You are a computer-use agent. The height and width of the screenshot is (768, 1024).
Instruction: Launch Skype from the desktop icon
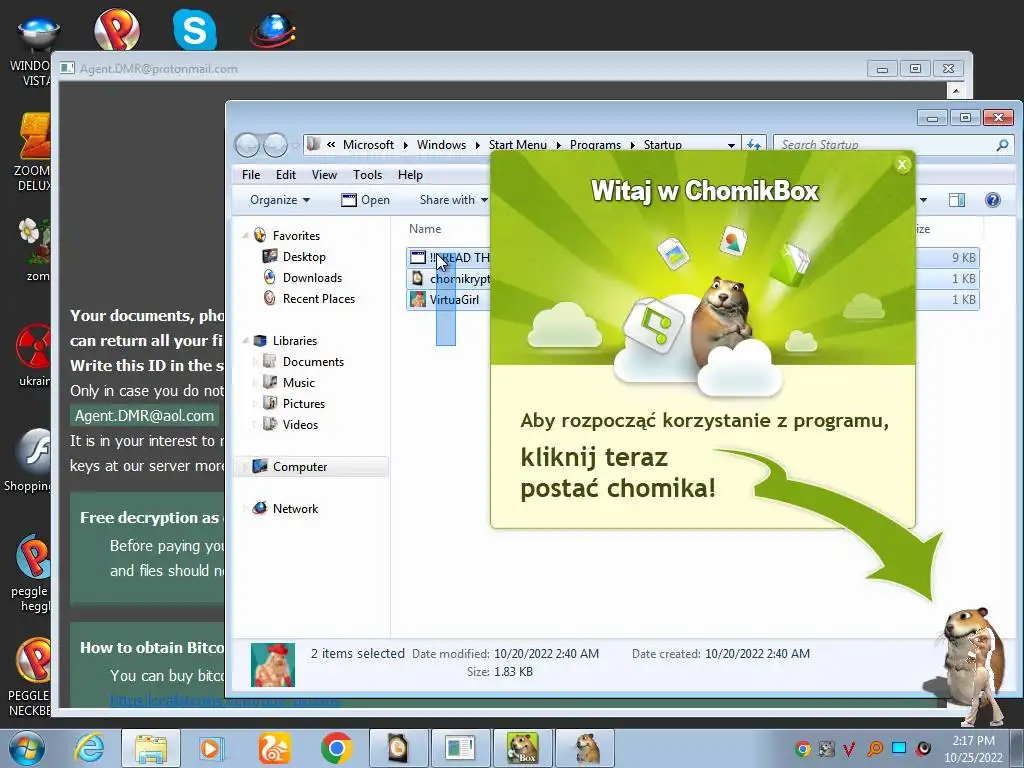coord(195,29)
